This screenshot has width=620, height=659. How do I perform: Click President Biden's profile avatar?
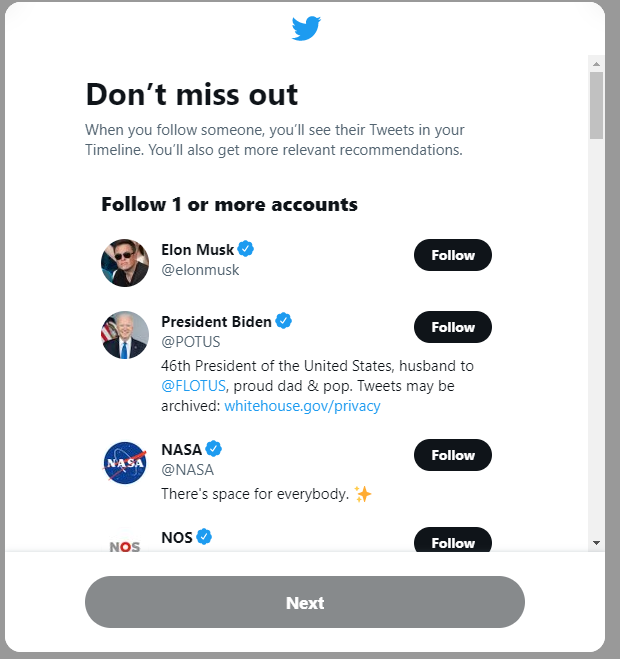125,335
